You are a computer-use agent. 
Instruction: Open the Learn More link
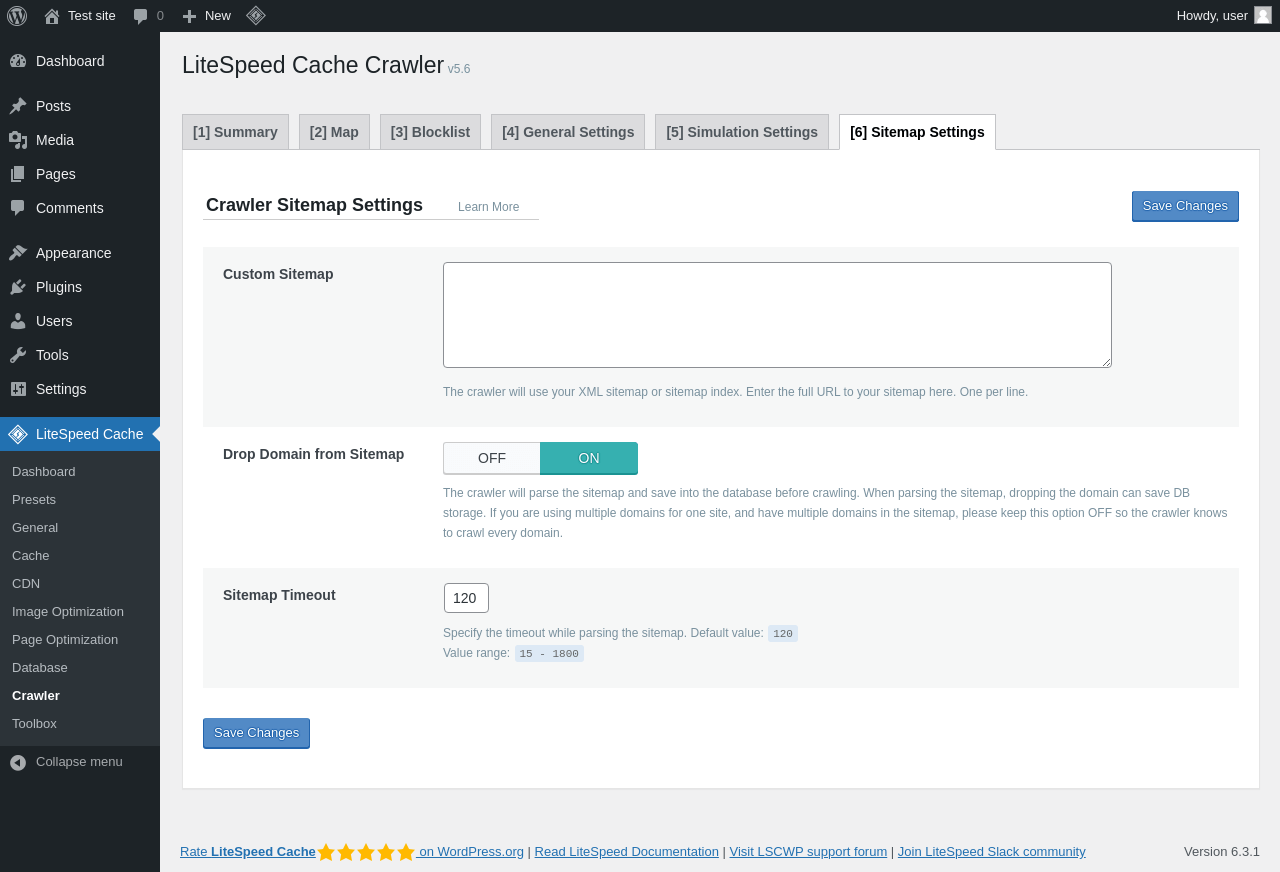coord(488,207)
